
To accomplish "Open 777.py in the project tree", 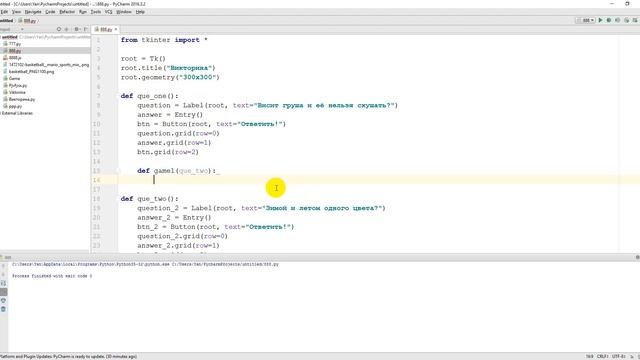I will coord(15,44).
